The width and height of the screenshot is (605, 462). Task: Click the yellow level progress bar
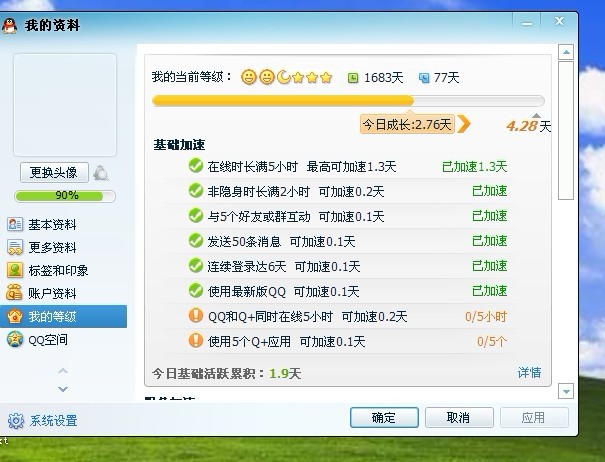[x=348, y=101]
